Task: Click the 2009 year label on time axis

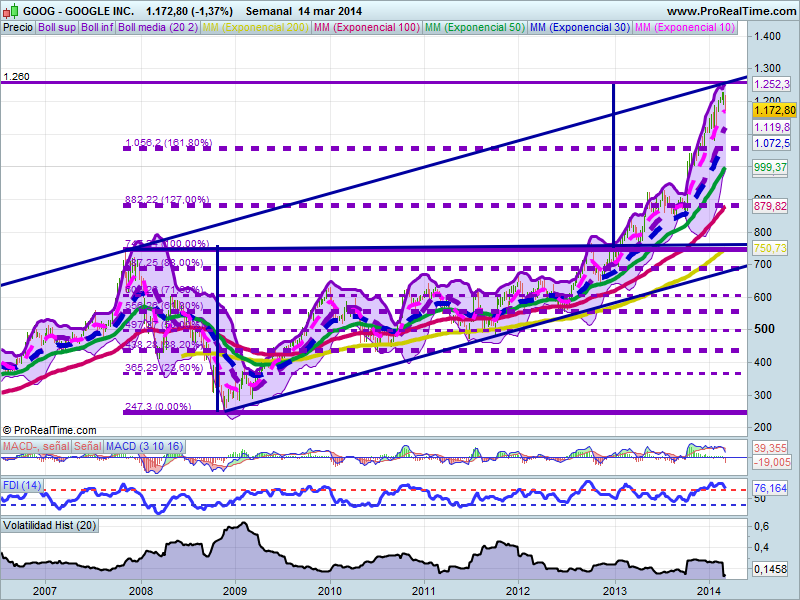Action: 235,591
